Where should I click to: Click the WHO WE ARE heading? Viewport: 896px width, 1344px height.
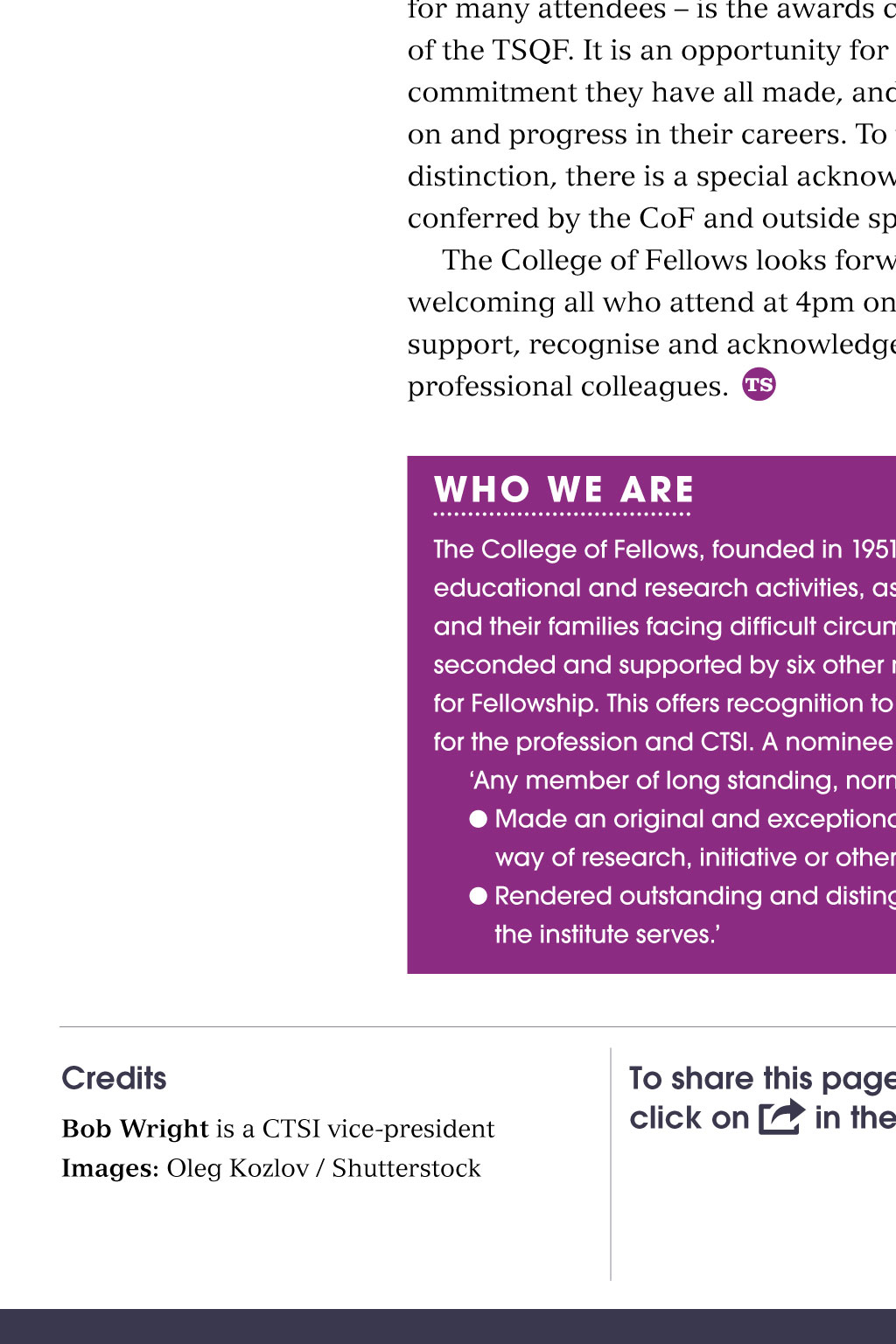click(564, 489)
